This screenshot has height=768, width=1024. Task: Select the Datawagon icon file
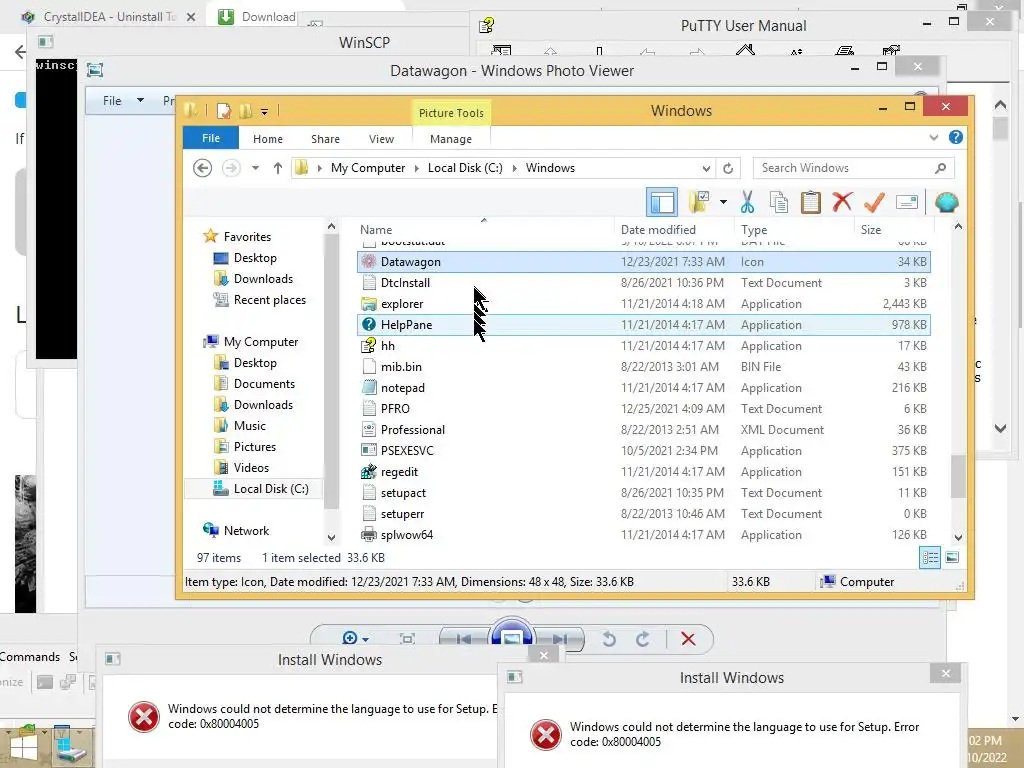[643, 262]
